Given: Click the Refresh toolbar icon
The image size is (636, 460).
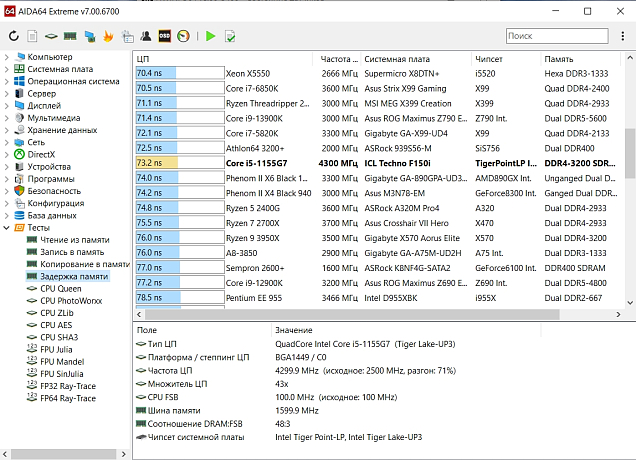Looking at the screenshot, I should pyautogui.click(x=14, y=37).
